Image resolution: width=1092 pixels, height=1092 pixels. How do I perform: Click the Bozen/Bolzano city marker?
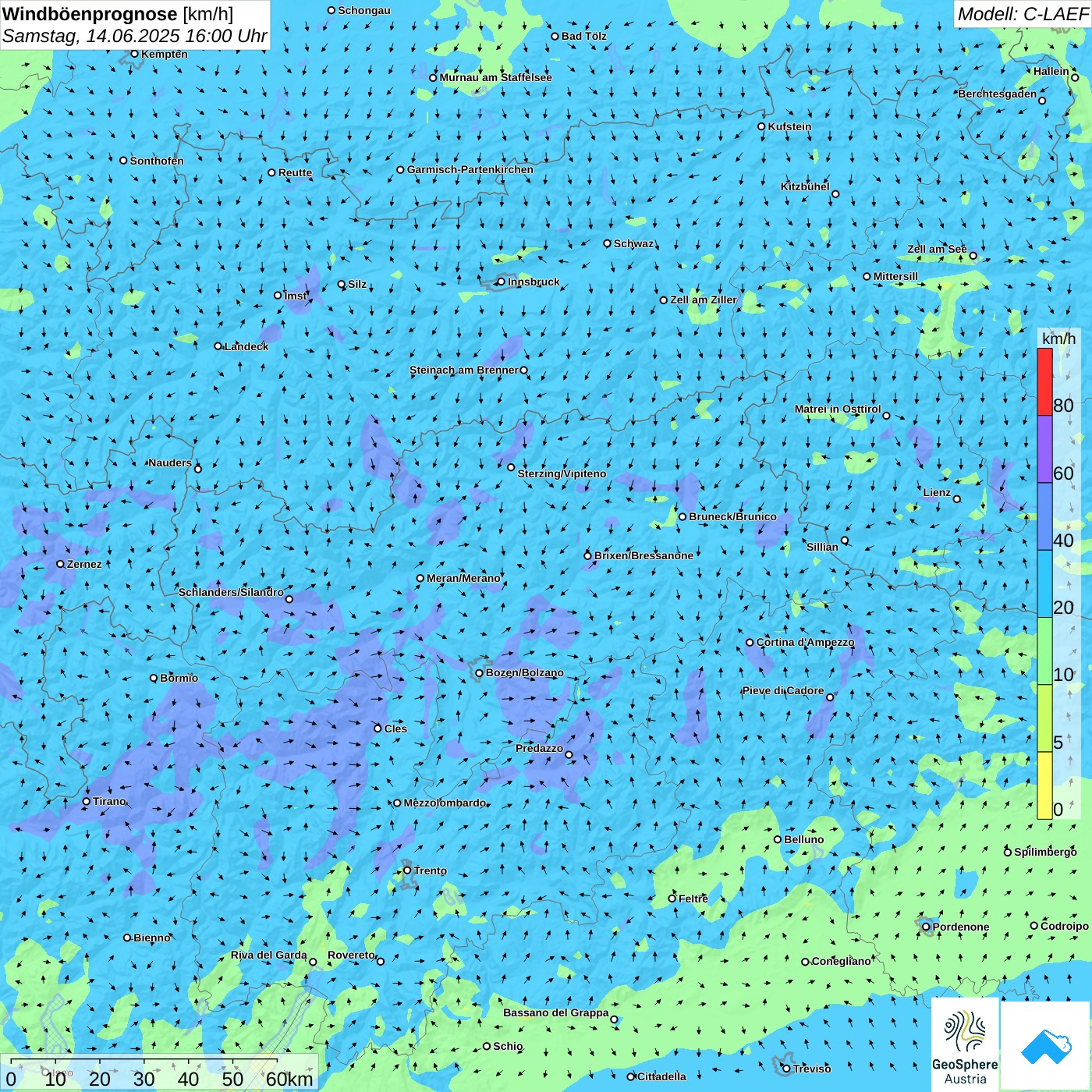click(x=479, y=673)
